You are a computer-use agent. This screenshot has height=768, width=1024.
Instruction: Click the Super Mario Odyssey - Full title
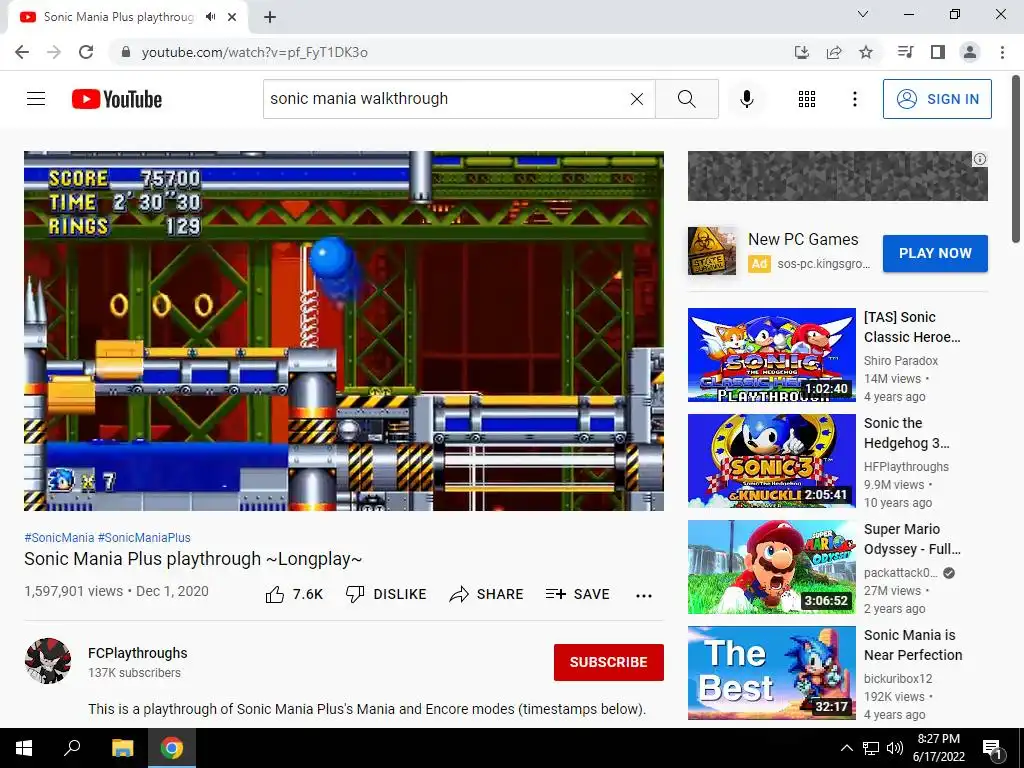pos(912,539)
